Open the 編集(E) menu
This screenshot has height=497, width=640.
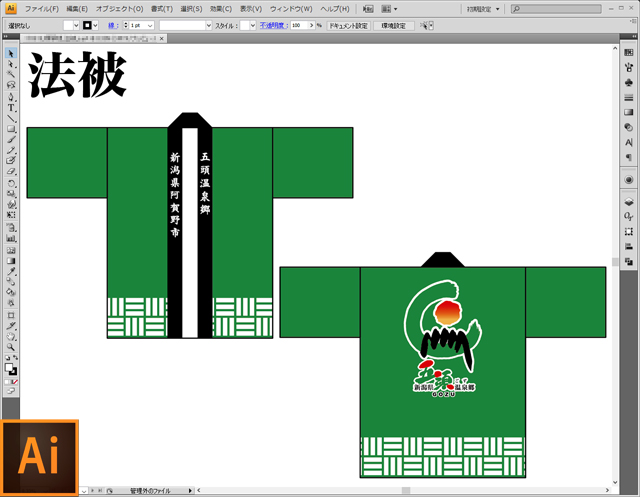(77, 9)
